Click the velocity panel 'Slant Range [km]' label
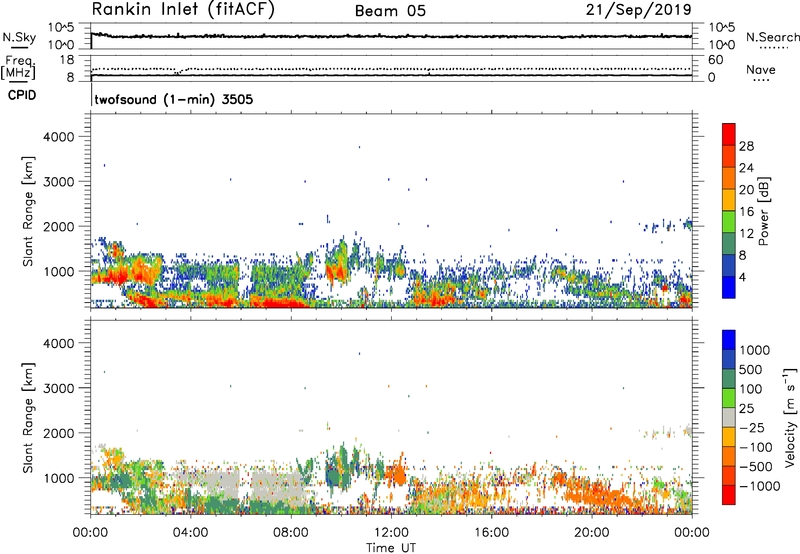The width and height of the screenshot is (800, 554). pyautogui.click(x=28, y=418)
